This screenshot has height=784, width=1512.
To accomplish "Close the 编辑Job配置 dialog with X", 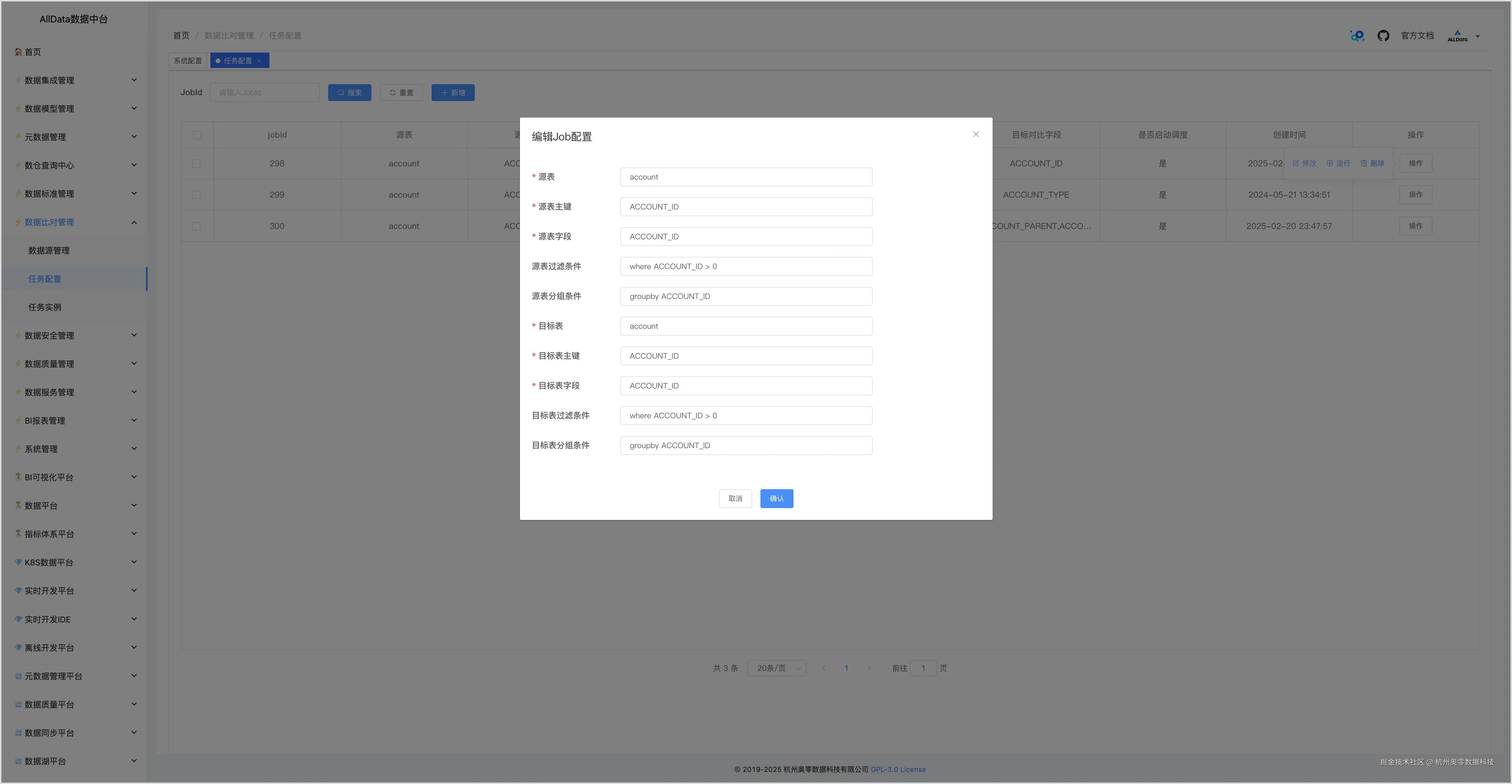I will [976, 134].
